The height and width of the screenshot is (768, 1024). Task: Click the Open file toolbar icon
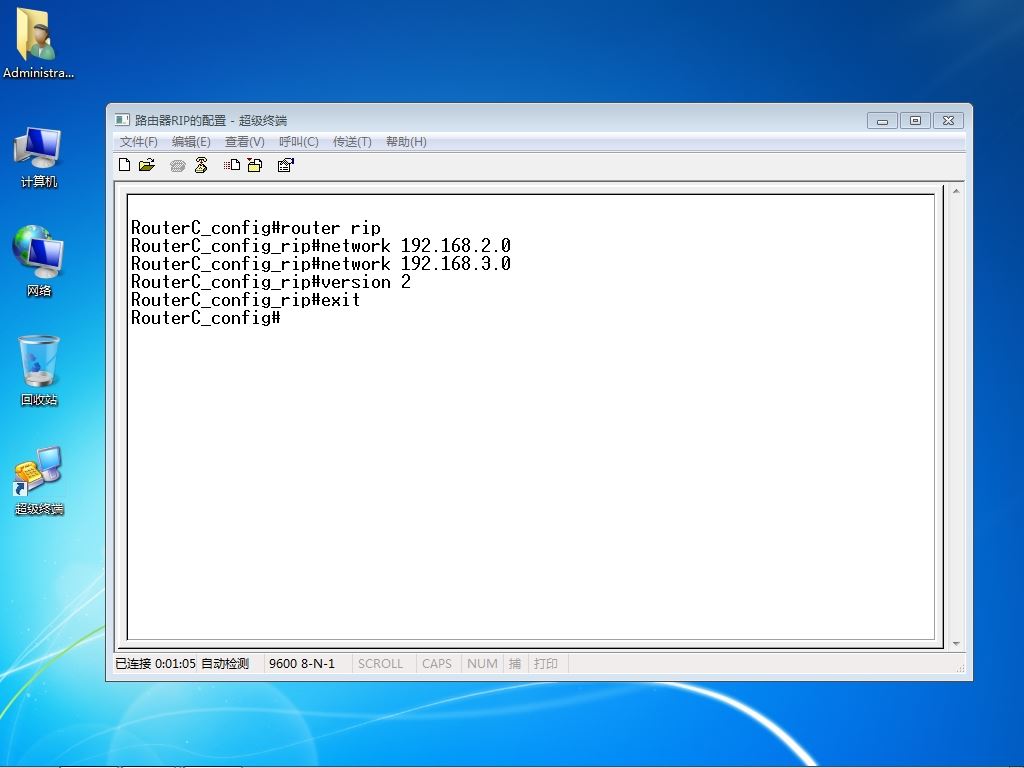(147, 165)
